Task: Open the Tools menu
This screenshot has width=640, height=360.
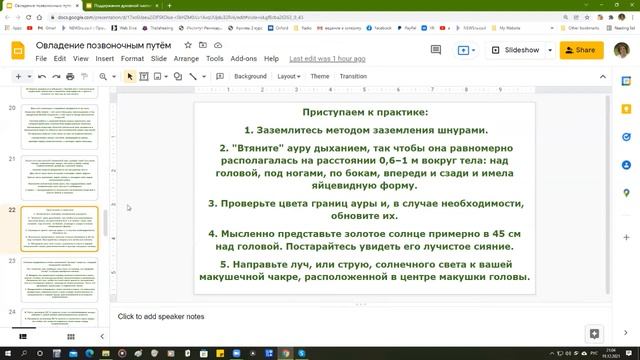Action: pos(215,59)
